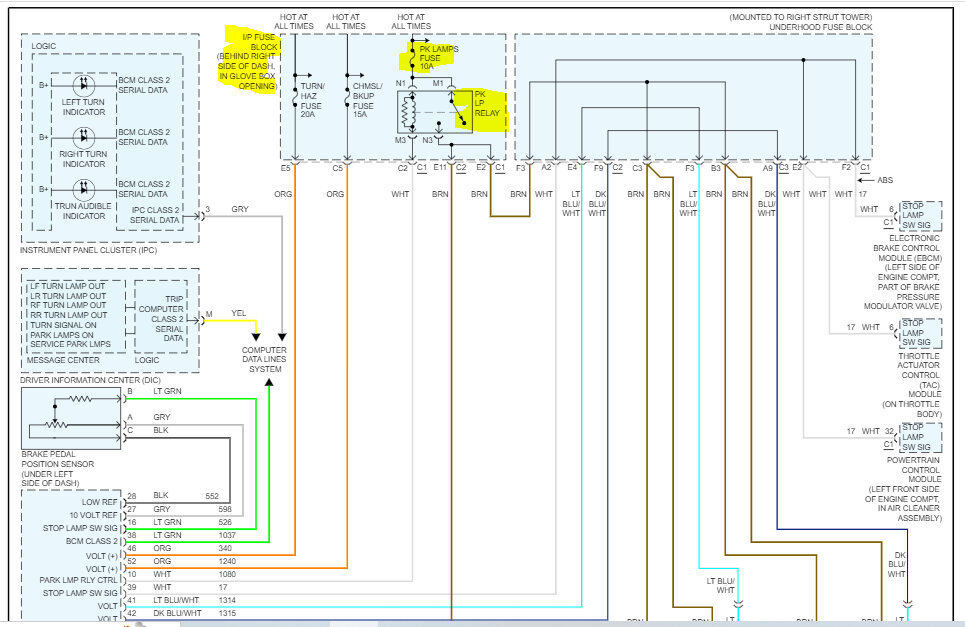
Task: Click the BCM CLASS 2 pin label
Action: [92, 541]
